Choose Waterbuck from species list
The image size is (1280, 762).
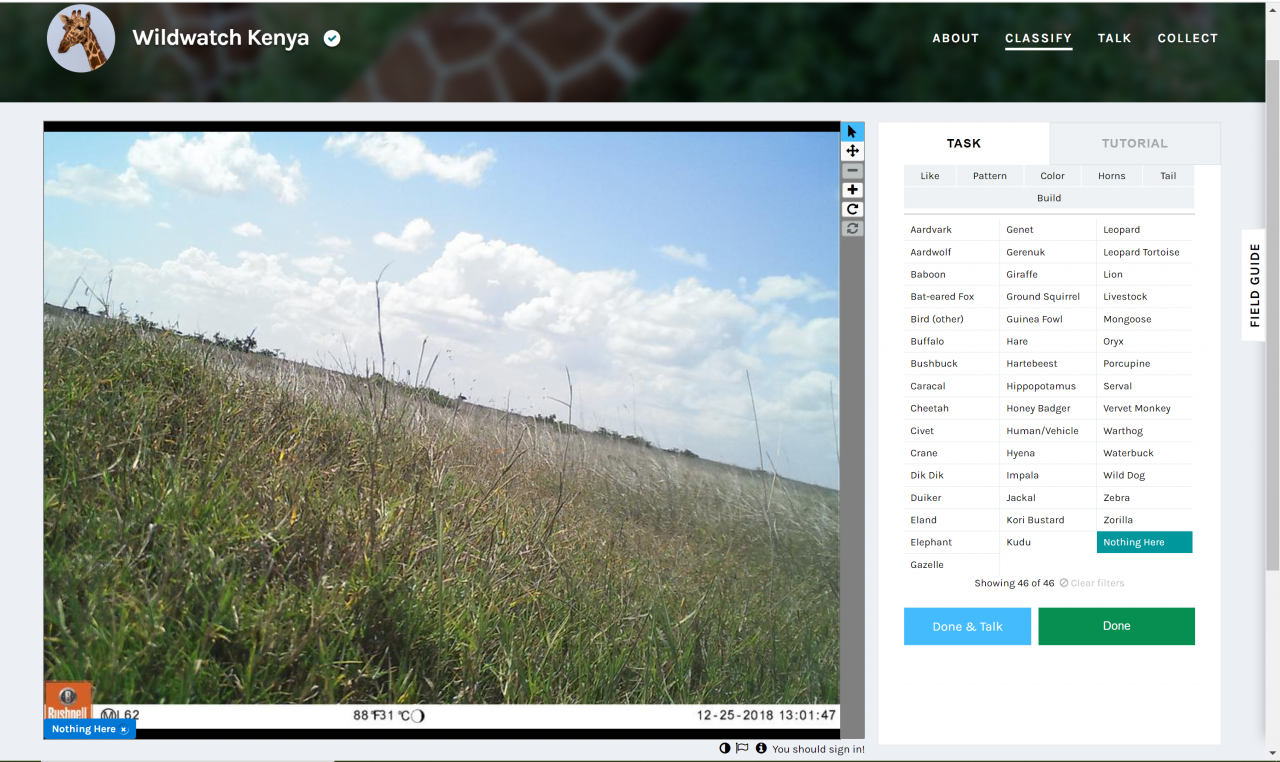pos(1145,453)
